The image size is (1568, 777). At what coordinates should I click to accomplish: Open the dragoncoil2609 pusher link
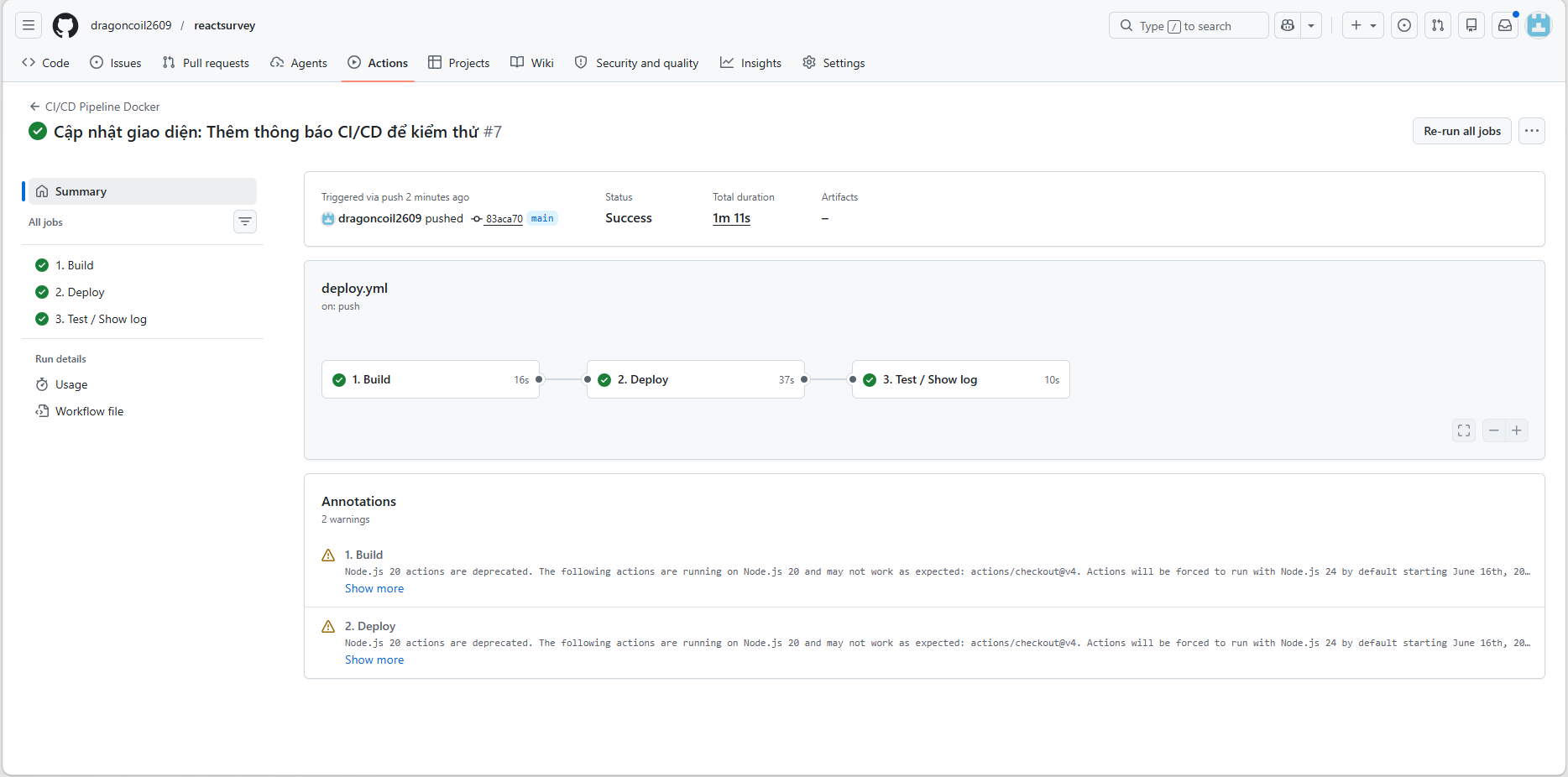379,218
